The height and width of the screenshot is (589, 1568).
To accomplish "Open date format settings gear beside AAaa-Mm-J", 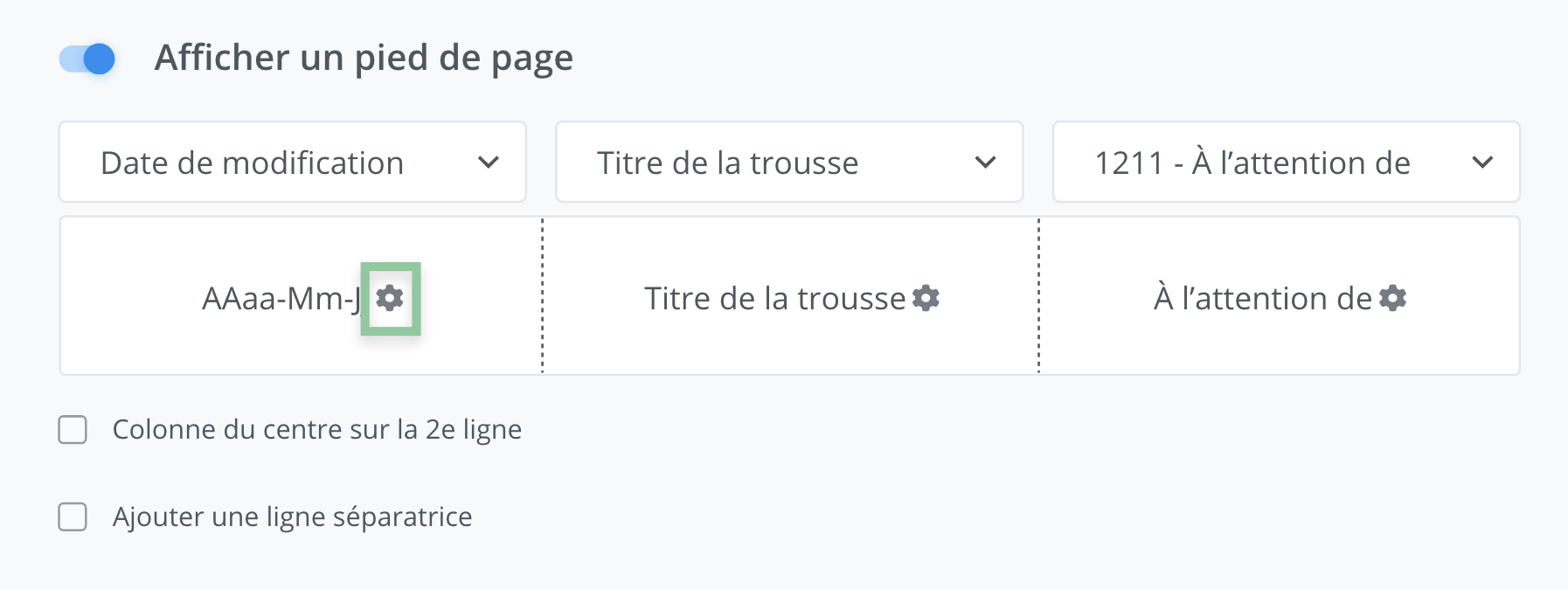I will (x=390, y=299).
